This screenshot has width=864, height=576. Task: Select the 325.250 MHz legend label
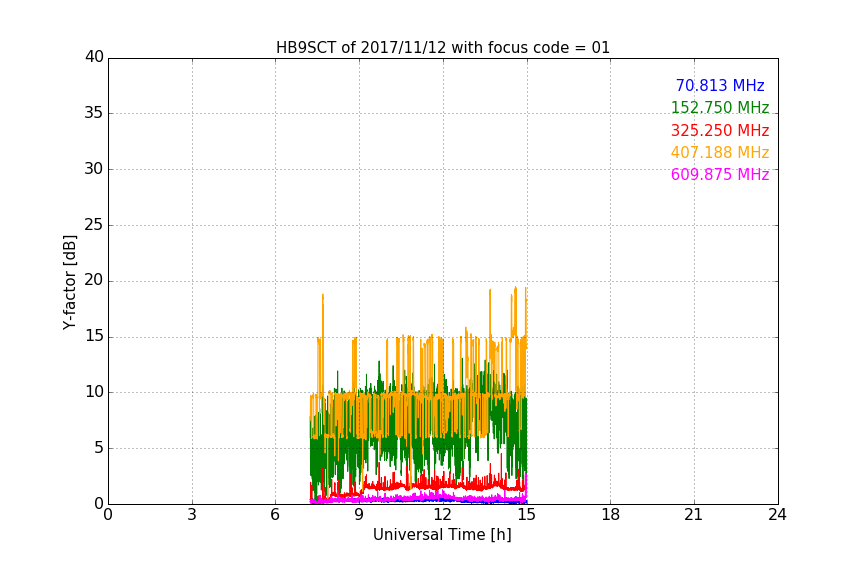pos(720,130)
